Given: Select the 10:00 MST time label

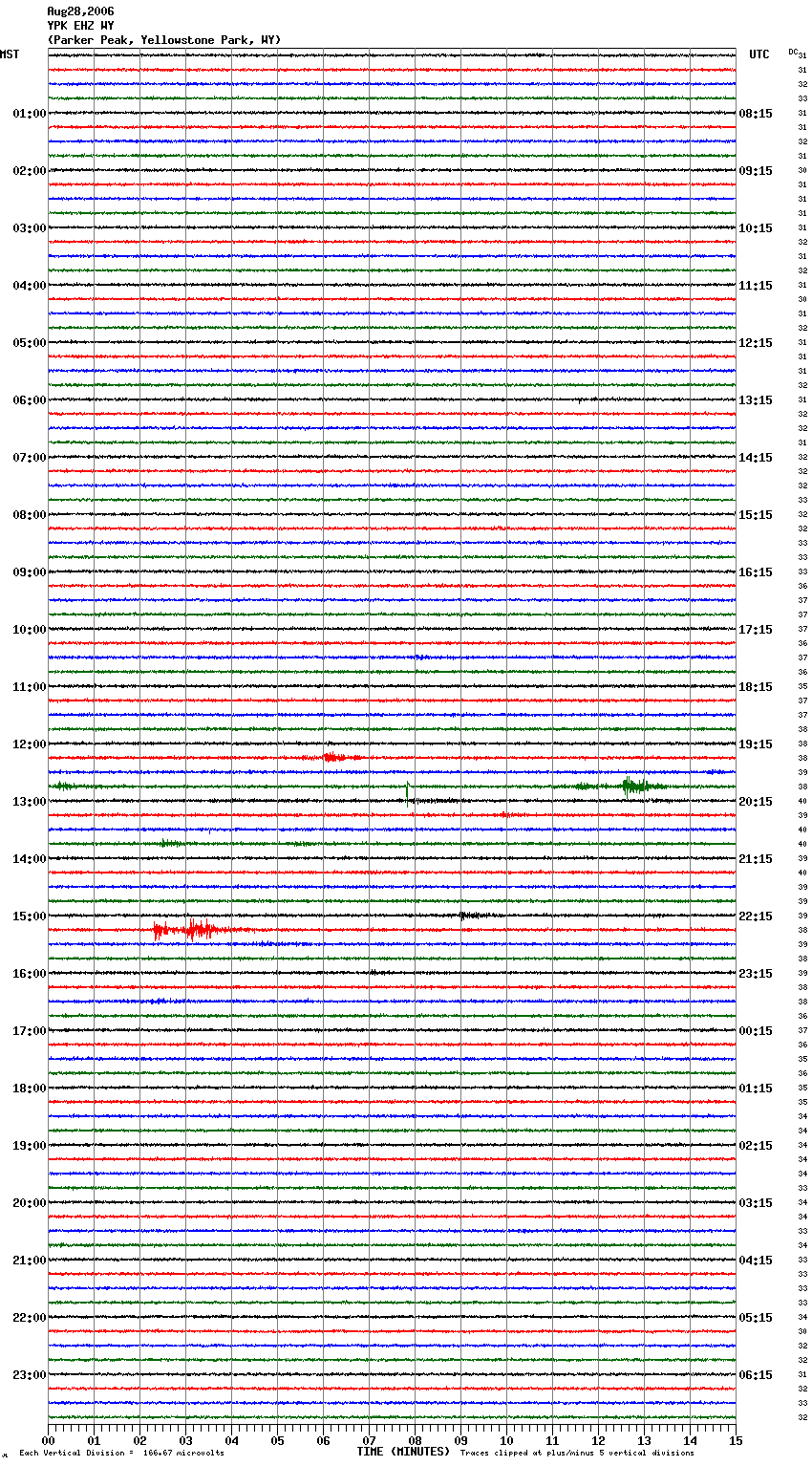Looking at the screenshot, I should (x=30, y=630).
